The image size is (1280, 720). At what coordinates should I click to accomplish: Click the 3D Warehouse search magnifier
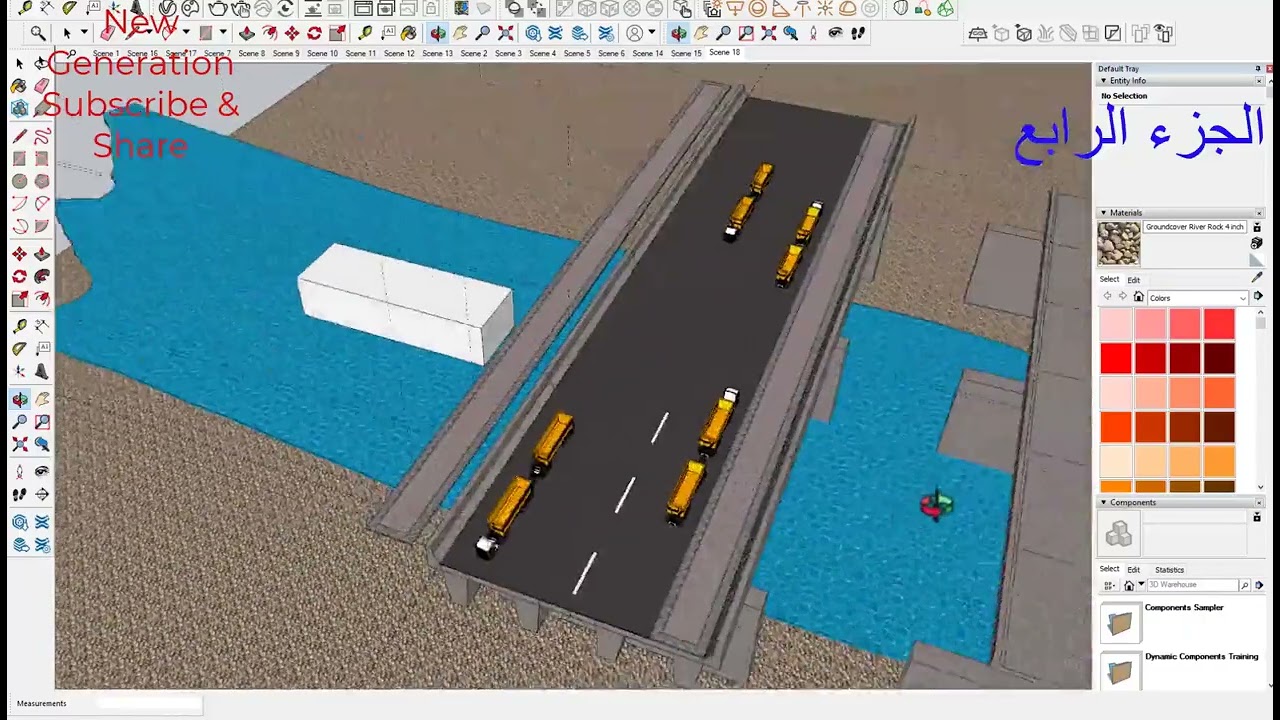point(1244,585)
